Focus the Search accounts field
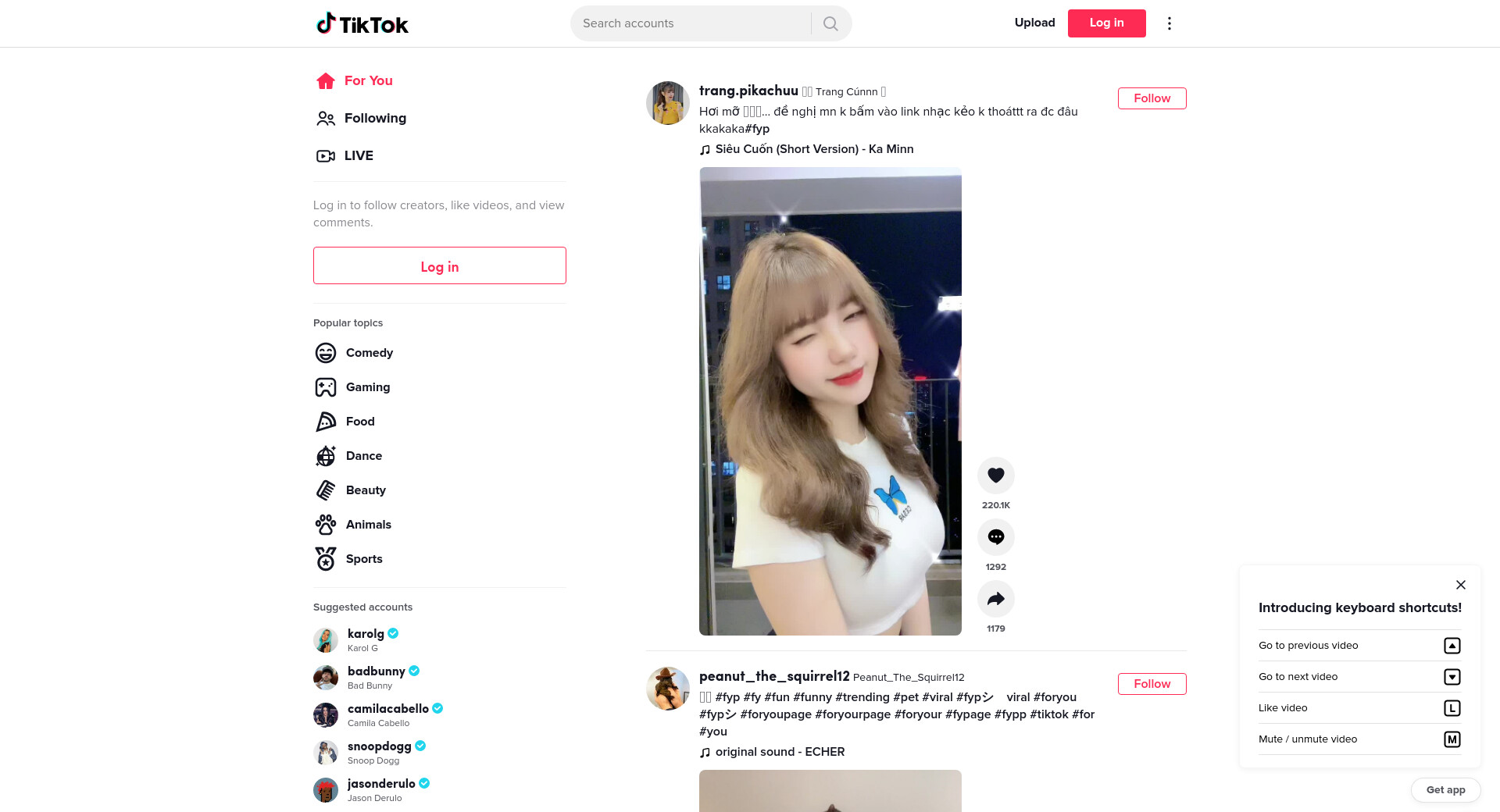 (691, 23)
